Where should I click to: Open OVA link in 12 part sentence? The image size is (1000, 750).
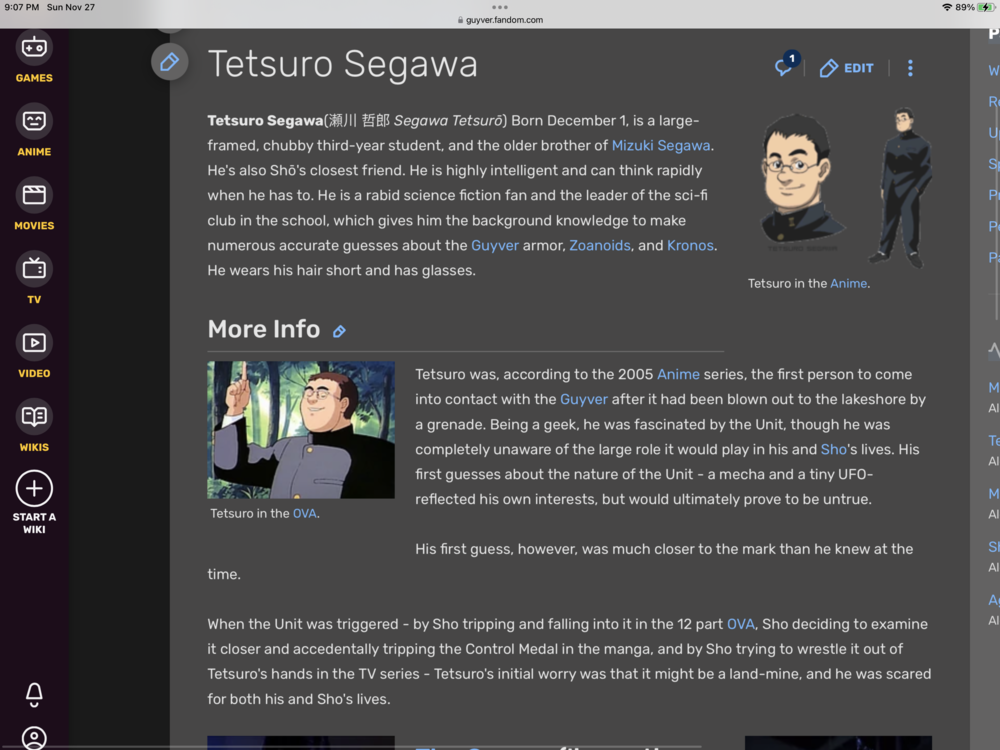click(x=740, y=624)
